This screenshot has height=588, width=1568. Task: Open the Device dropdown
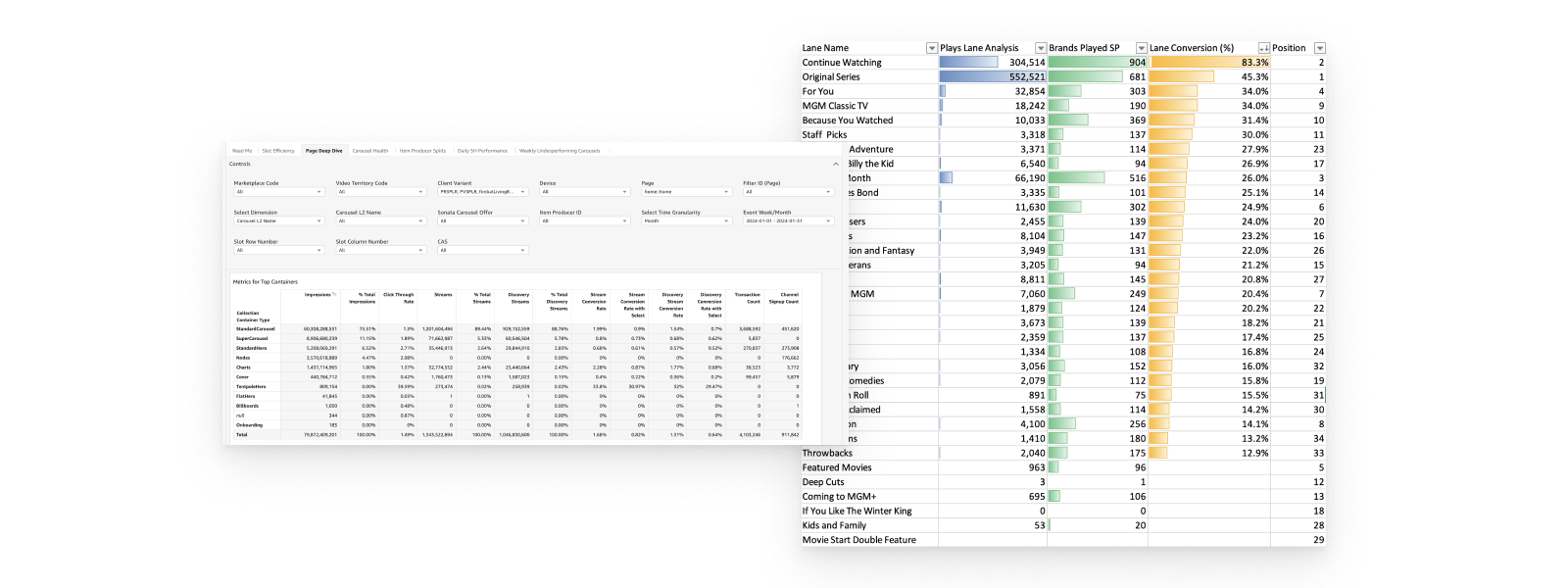point(584,192)
